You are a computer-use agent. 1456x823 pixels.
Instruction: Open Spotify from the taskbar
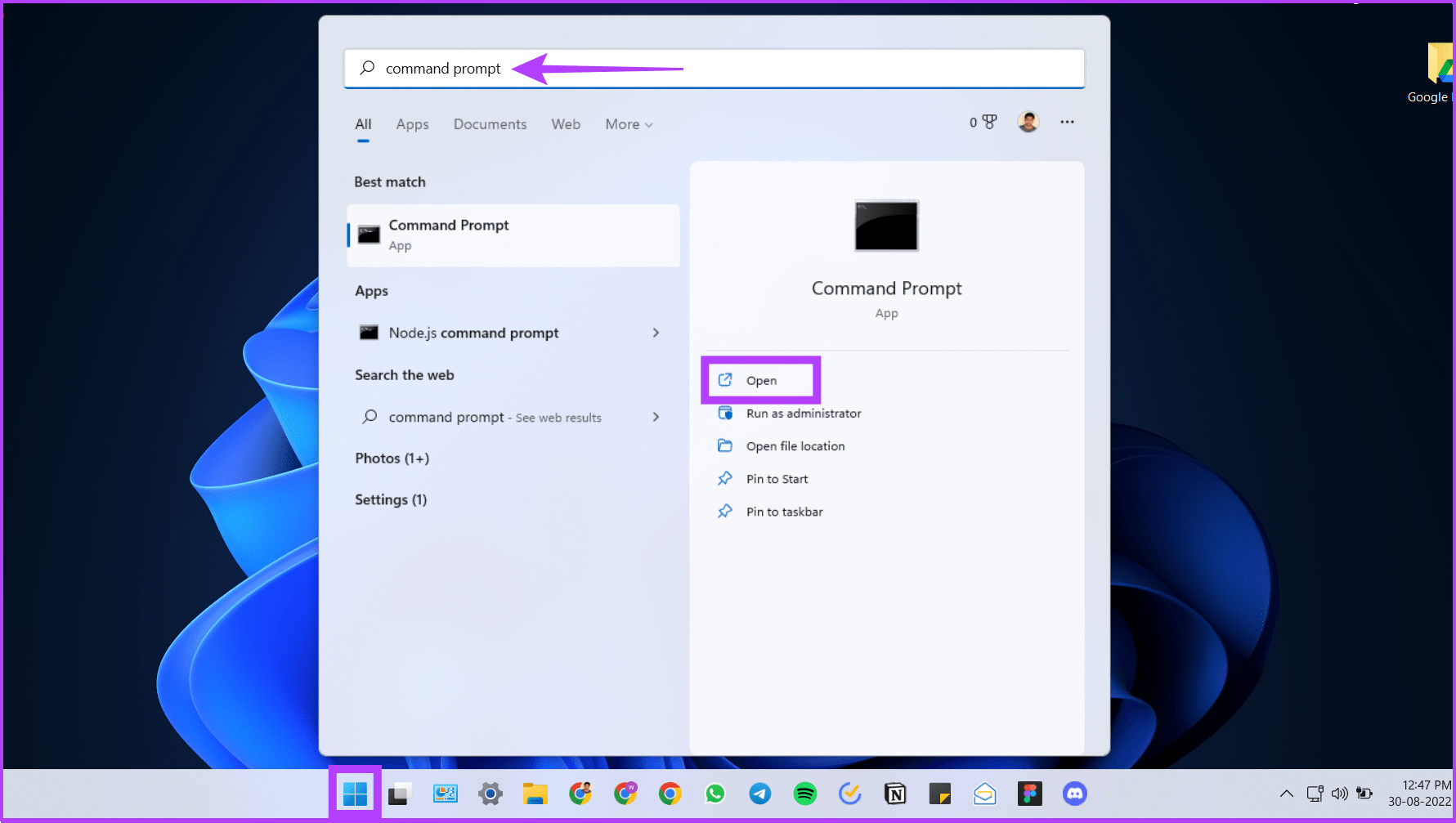804,793
